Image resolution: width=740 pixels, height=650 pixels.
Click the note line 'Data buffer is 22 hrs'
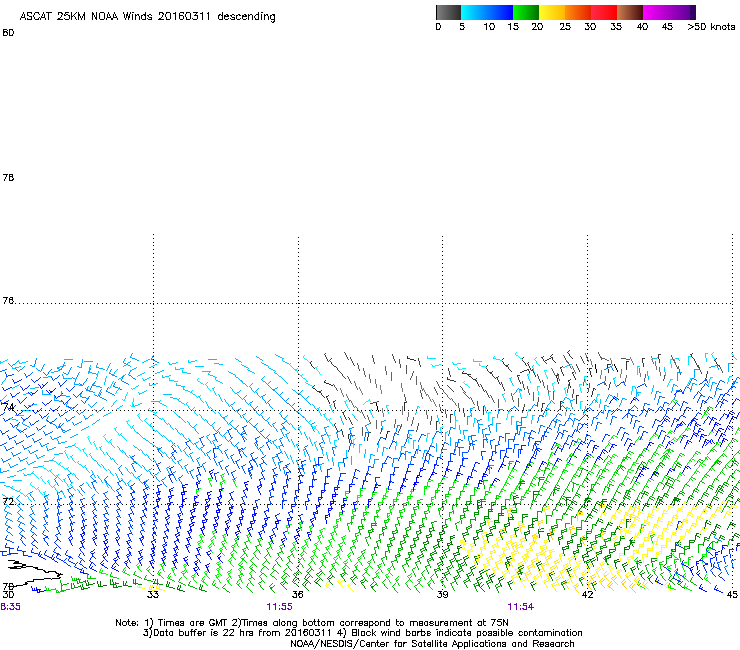point(204,633)
